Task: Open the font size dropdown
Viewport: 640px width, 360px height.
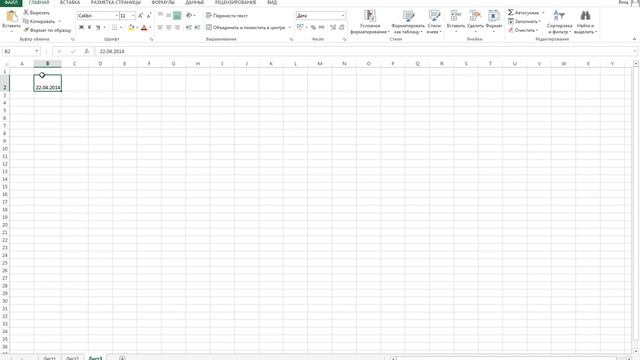Action: [x=133, y=16]
